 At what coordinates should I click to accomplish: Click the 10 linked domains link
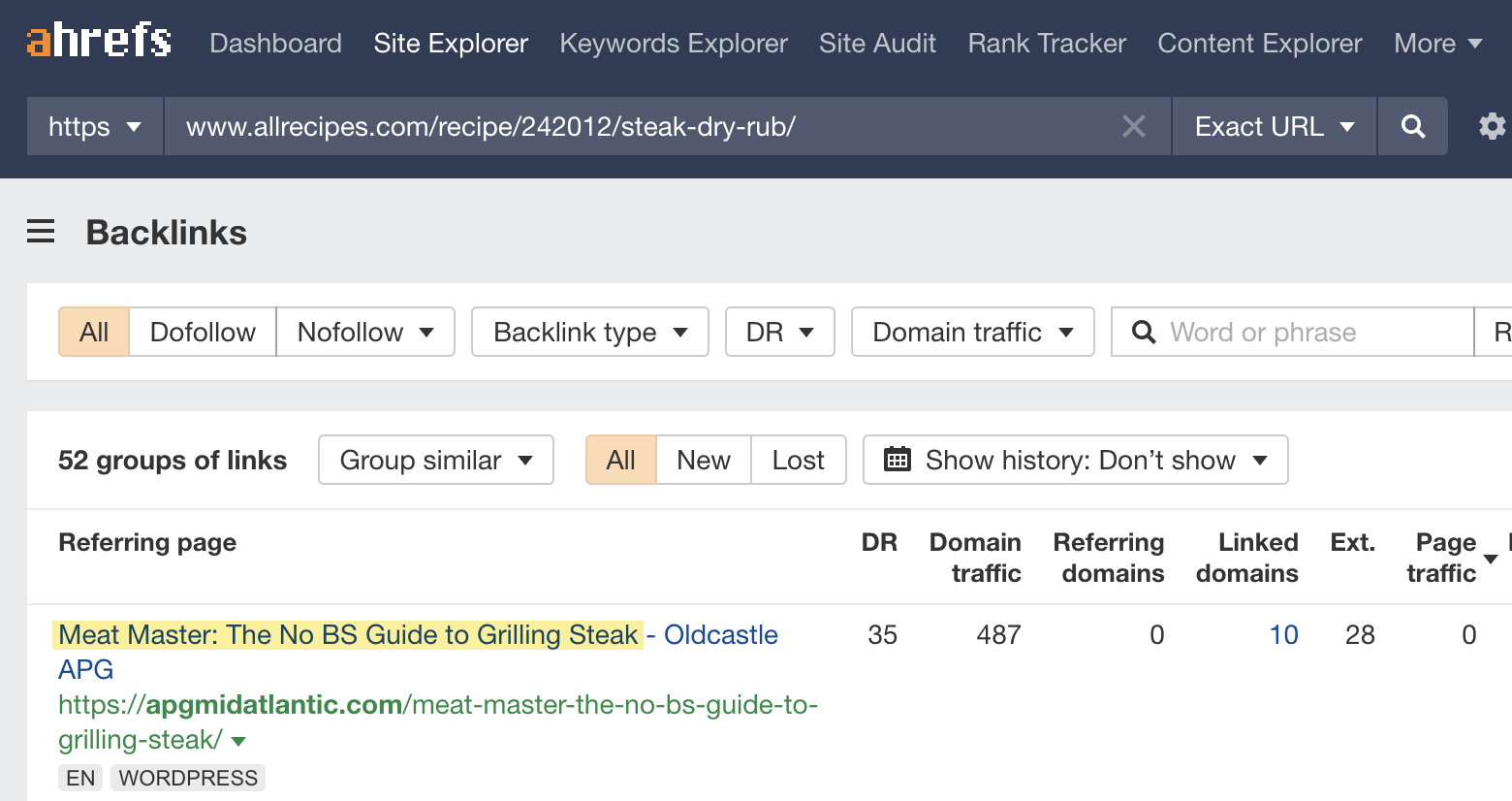[x=1283, y=634]
